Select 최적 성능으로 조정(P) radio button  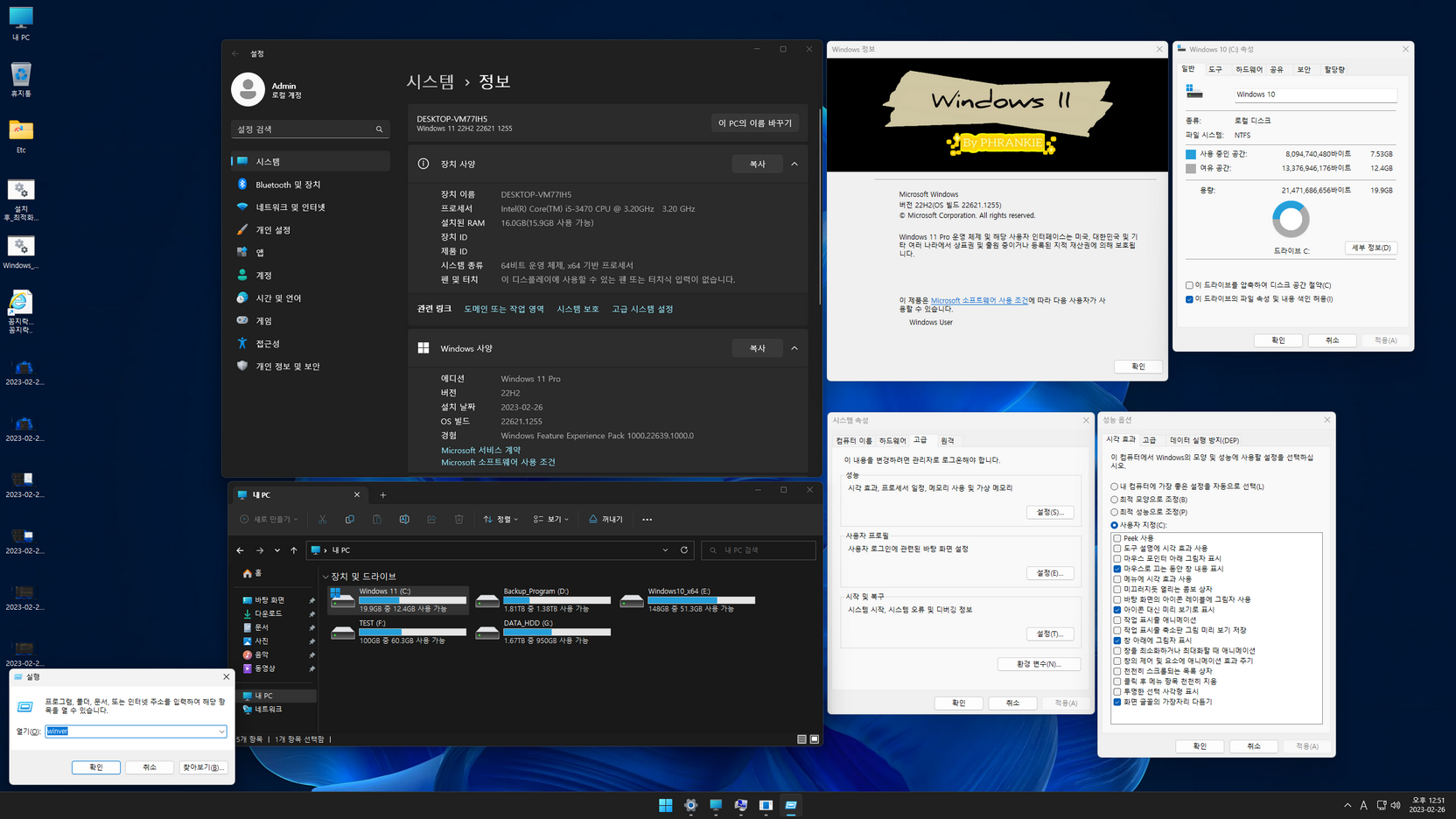[x=1115, y=512]
